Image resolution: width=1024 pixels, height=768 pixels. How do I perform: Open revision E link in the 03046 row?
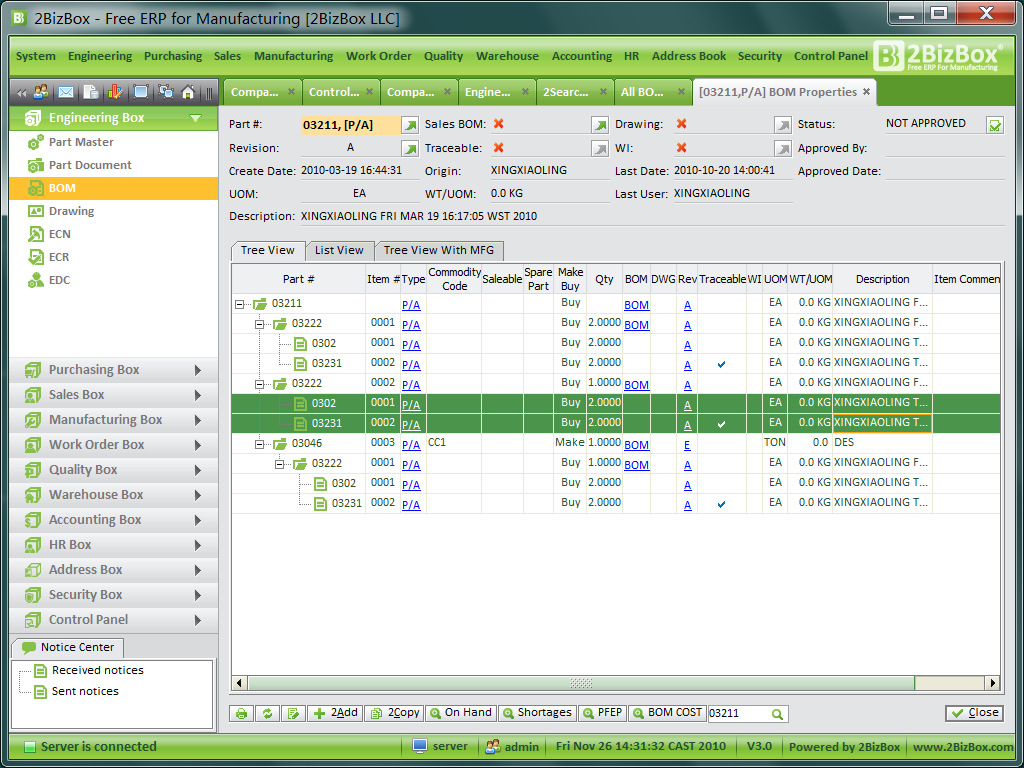687,445
